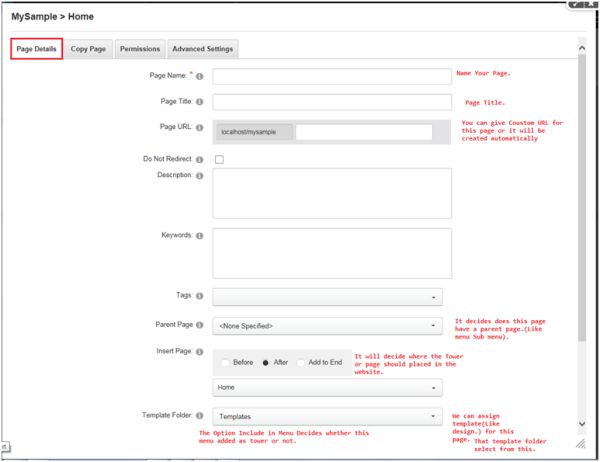Screen dimensions: 600x462
Task: Click into the Keywords text area
Action: tap(332, 253)
